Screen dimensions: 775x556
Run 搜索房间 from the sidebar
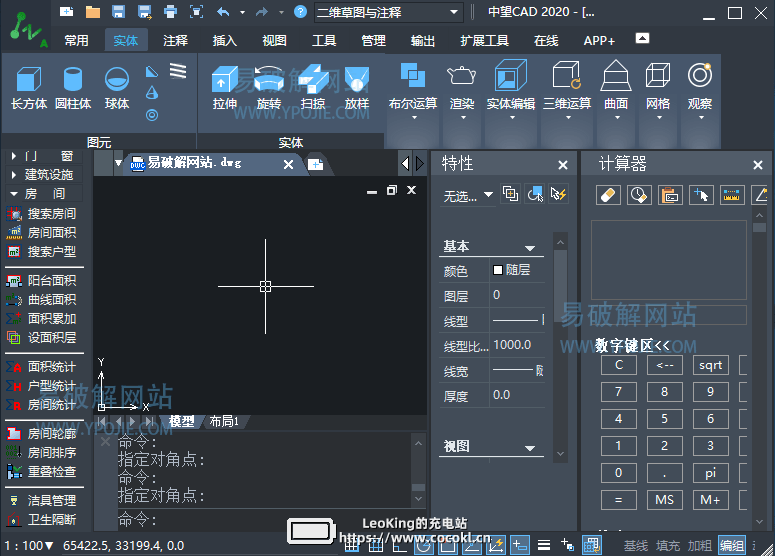click(42, 214)
